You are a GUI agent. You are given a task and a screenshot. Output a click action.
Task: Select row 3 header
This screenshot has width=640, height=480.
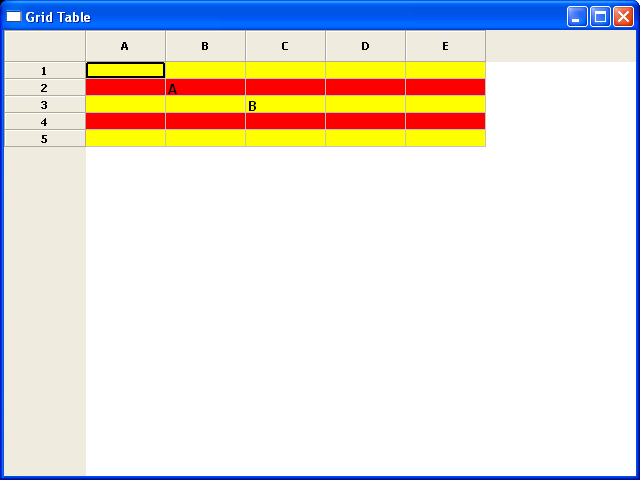pos(44,105)
